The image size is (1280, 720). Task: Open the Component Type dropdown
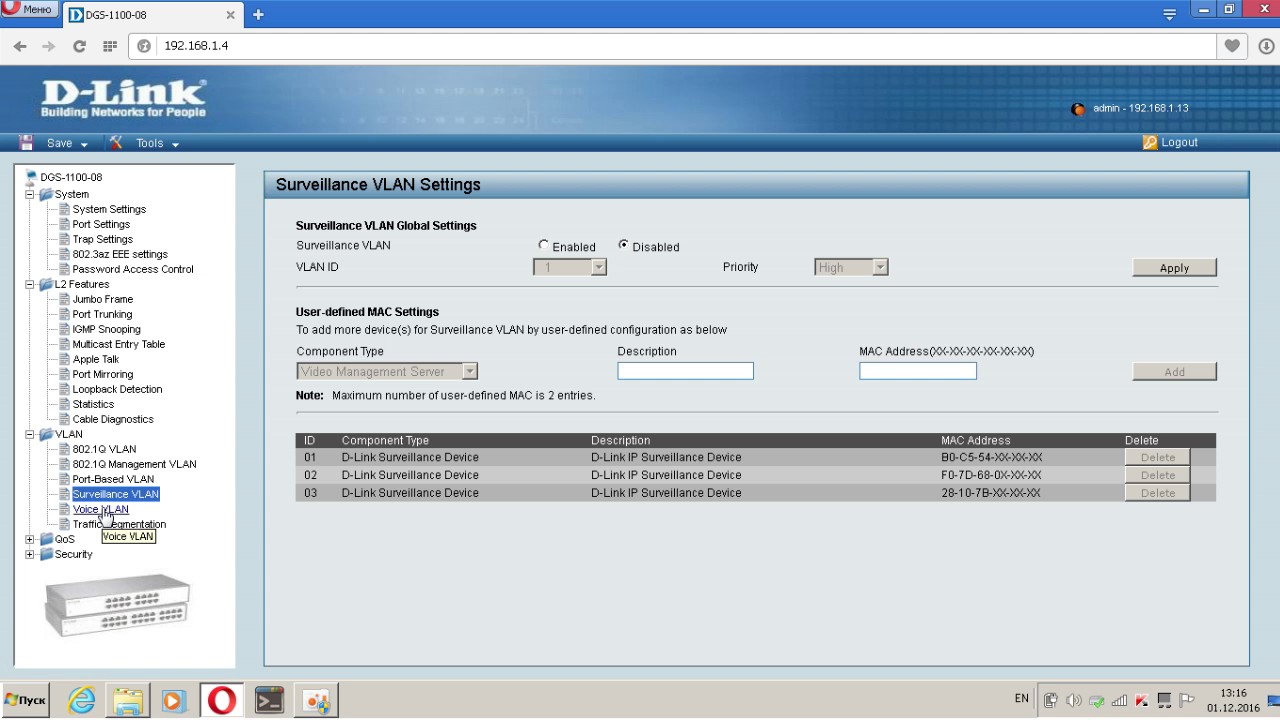click(x=387, y=371)
